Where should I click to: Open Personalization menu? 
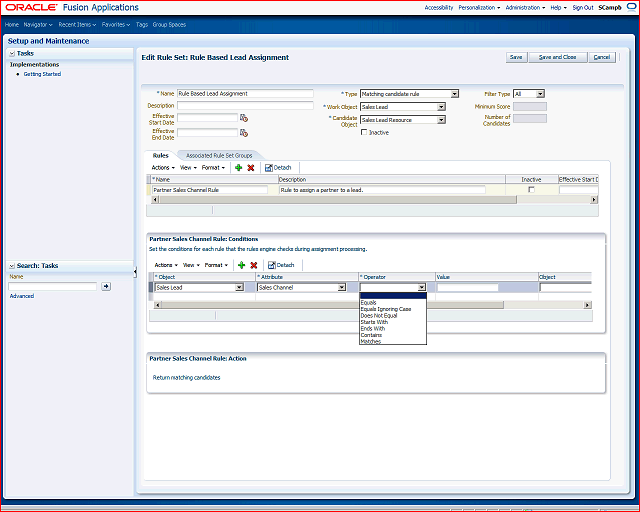coord(479,7)
